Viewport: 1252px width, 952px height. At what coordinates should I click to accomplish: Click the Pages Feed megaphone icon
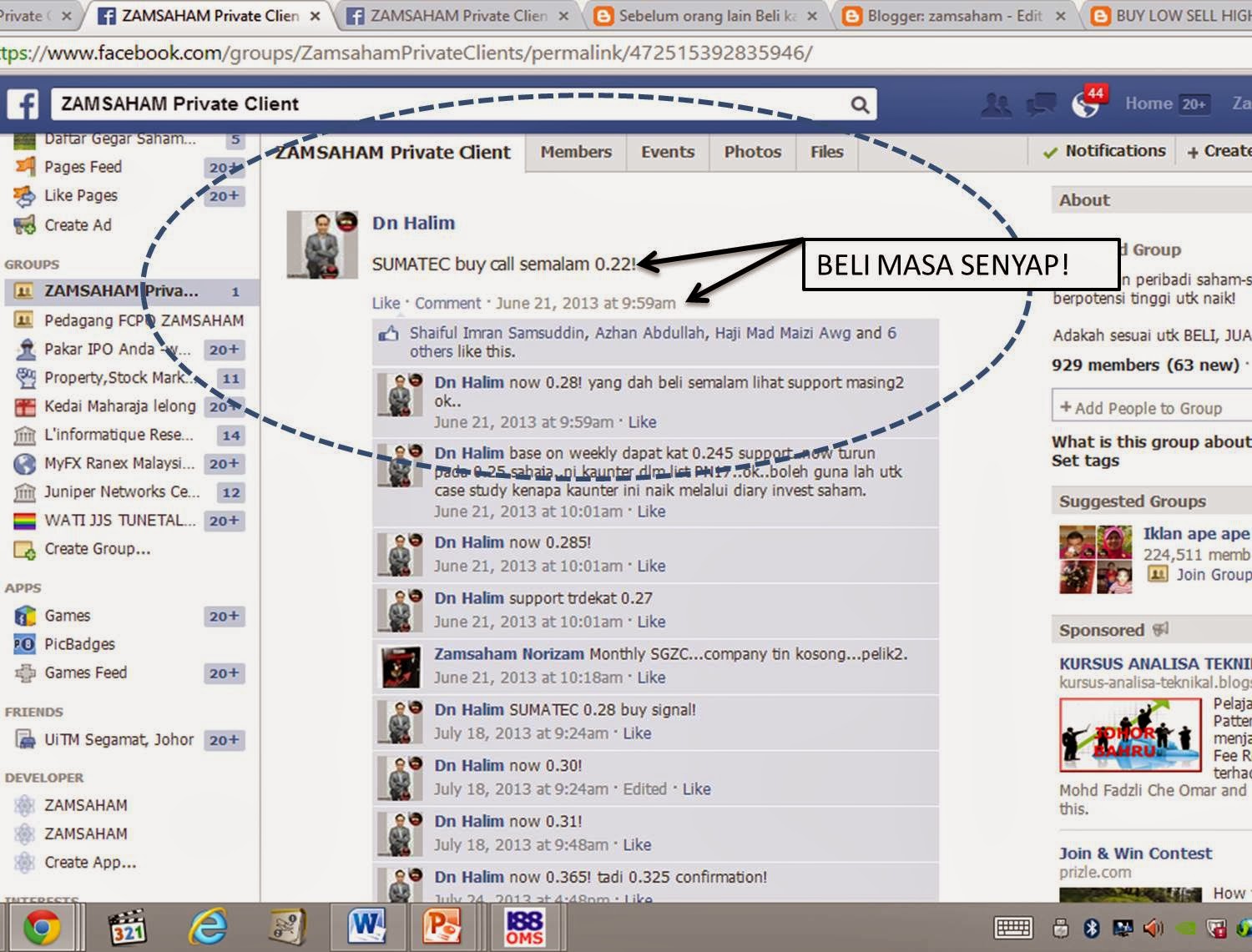25,167
